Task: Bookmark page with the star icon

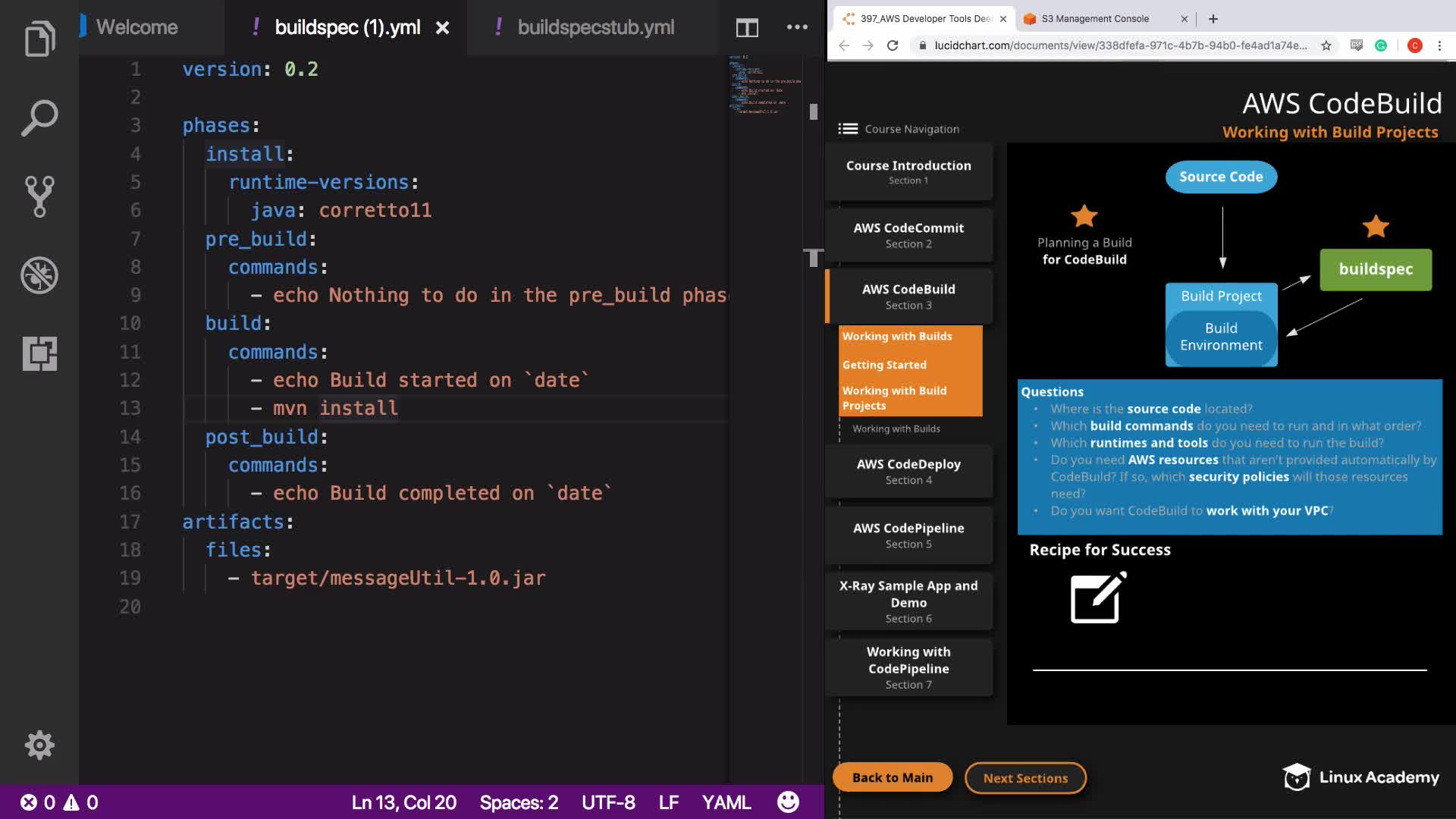Action: tap(1326, 45)
